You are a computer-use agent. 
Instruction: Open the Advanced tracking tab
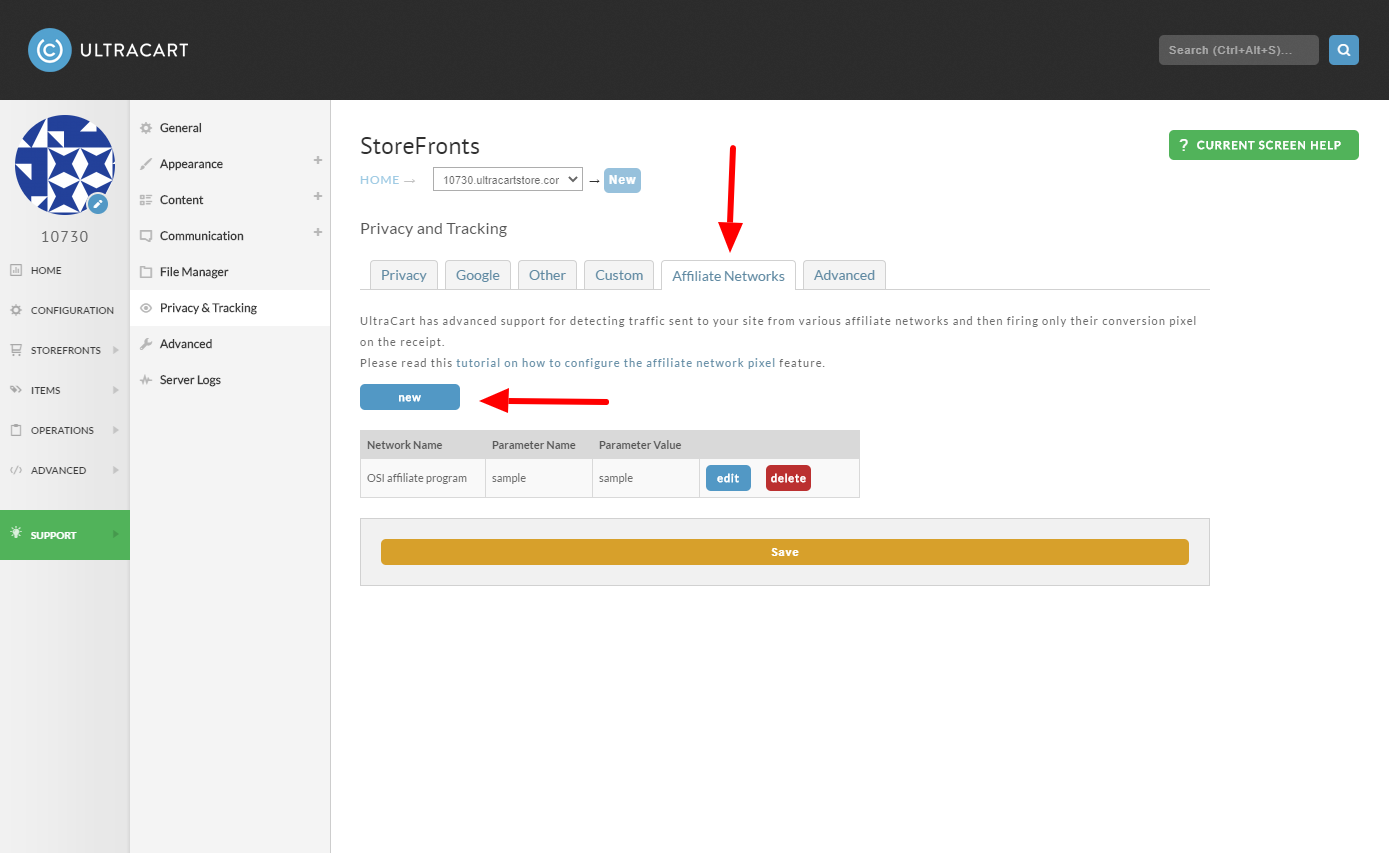(844, 275)
